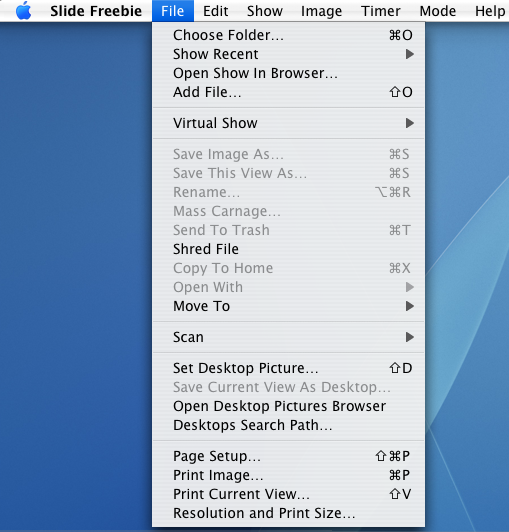Close the open File menu
Viewport: 509px width, 532px height.
pos(173,11)
